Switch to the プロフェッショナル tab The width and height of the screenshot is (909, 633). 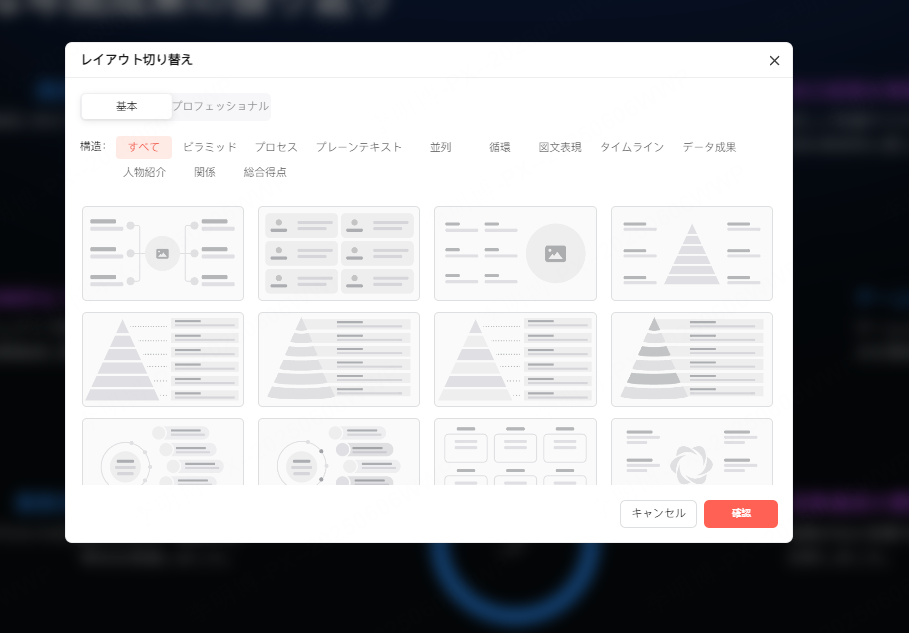pyautogui.click(x=220, y=105)
